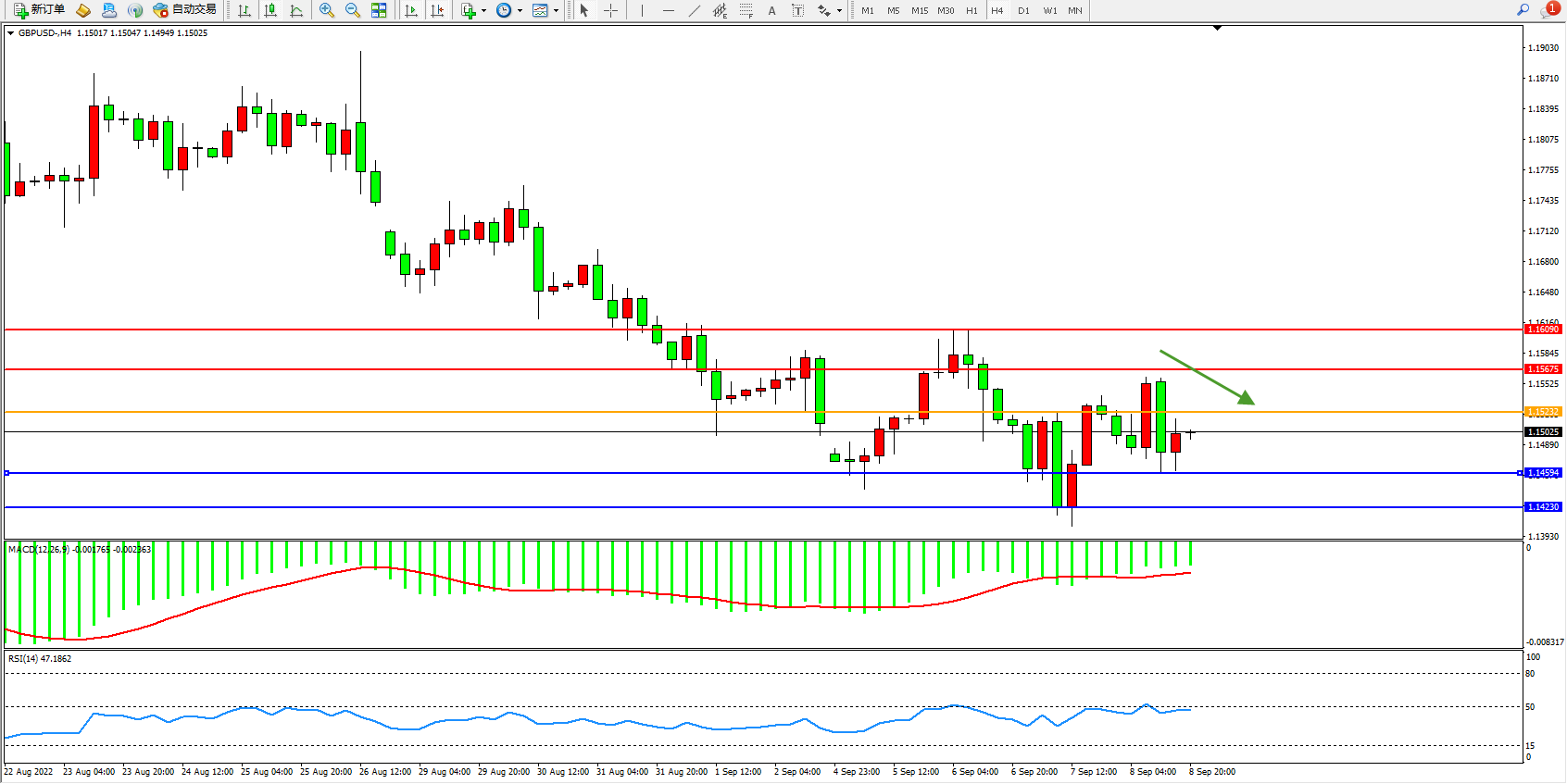
Task: Click the New Order (新订单) button
Action: tap(39, 10)
